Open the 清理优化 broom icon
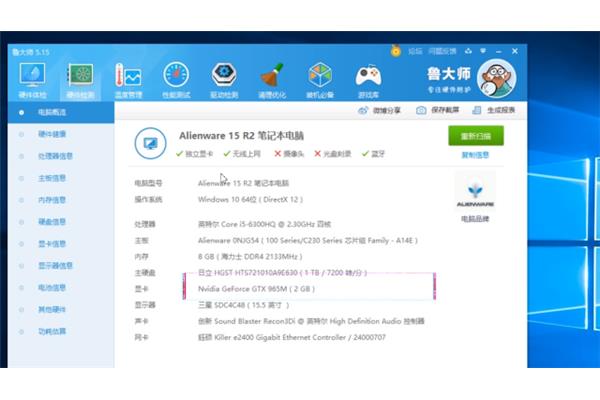Image resolution: width=600 pixels, height=400 pixels. 272,75
